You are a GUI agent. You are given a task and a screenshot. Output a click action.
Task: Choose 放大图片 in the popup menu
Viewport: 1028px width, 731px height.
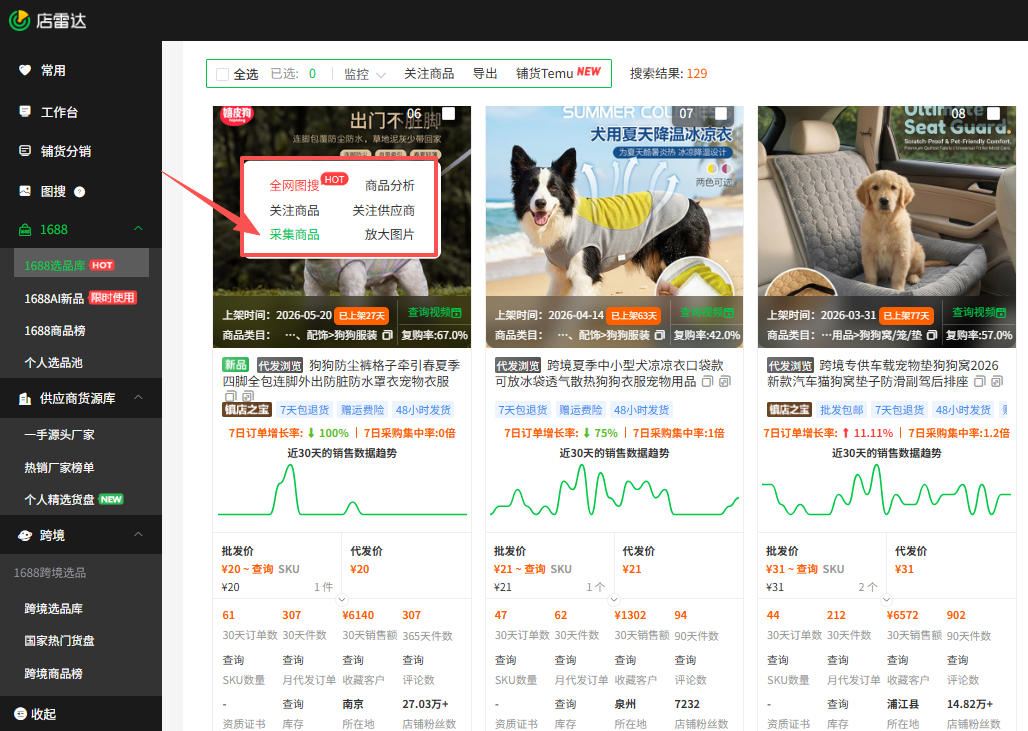click(x=389, y=234)
